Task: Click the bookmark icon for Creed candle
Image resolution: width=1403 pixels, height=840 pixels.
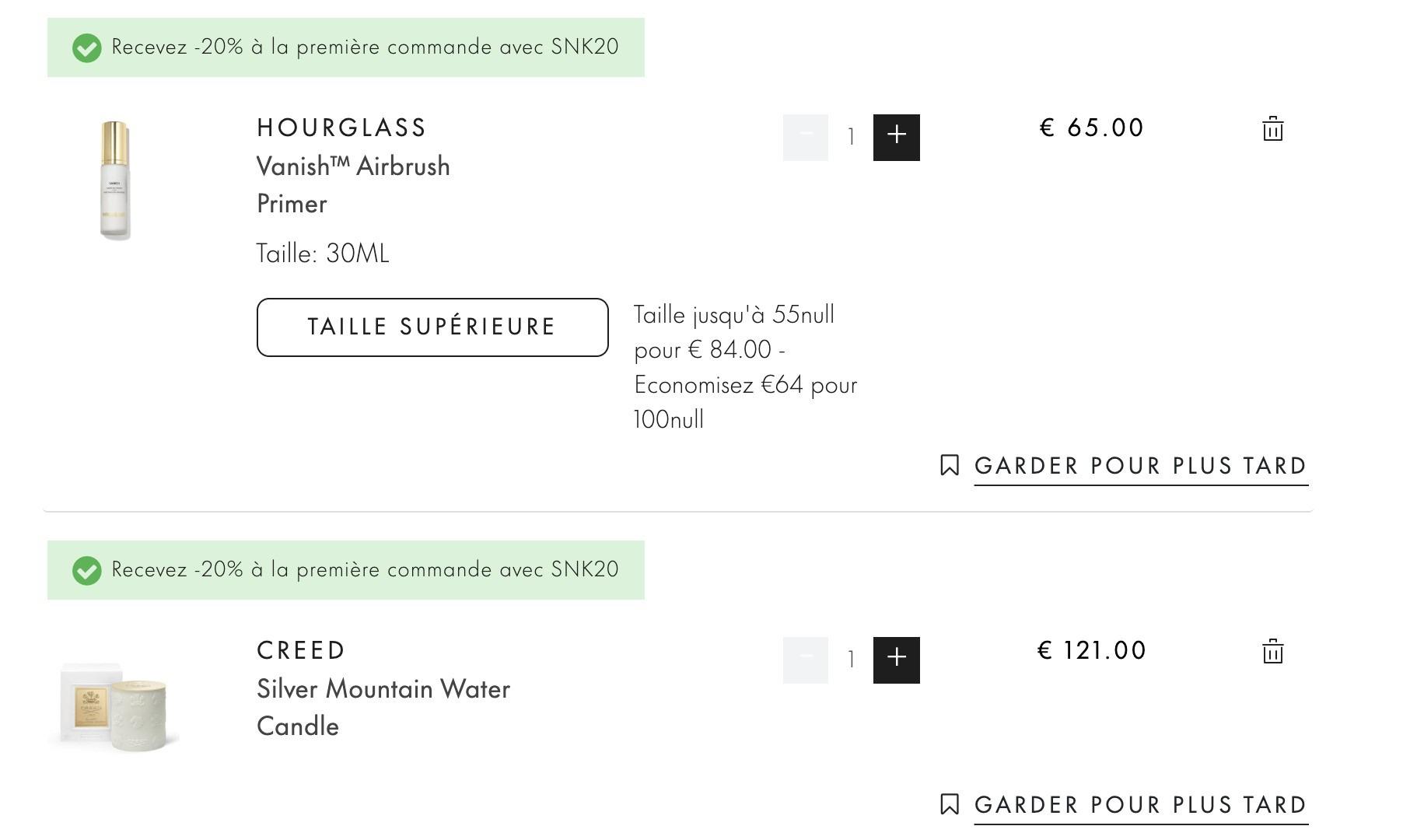Action: [949, 804]
